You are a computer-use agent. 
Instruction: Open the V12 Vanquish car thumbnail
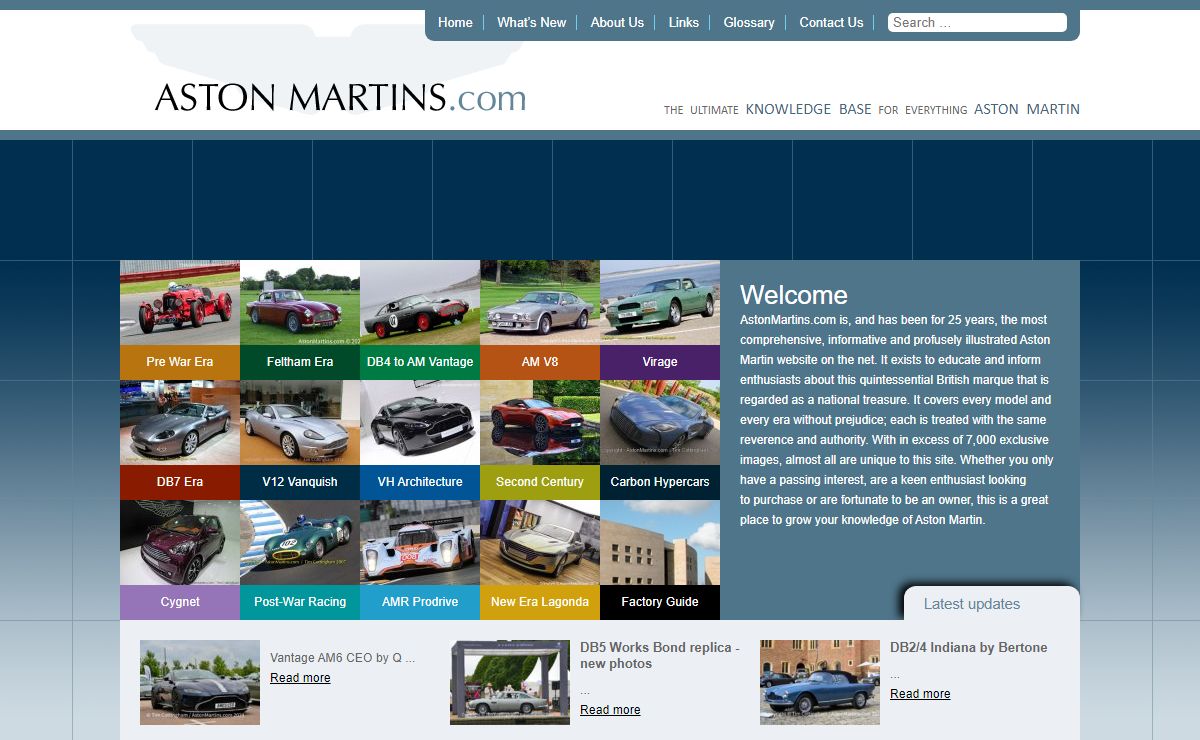[300, 423]
